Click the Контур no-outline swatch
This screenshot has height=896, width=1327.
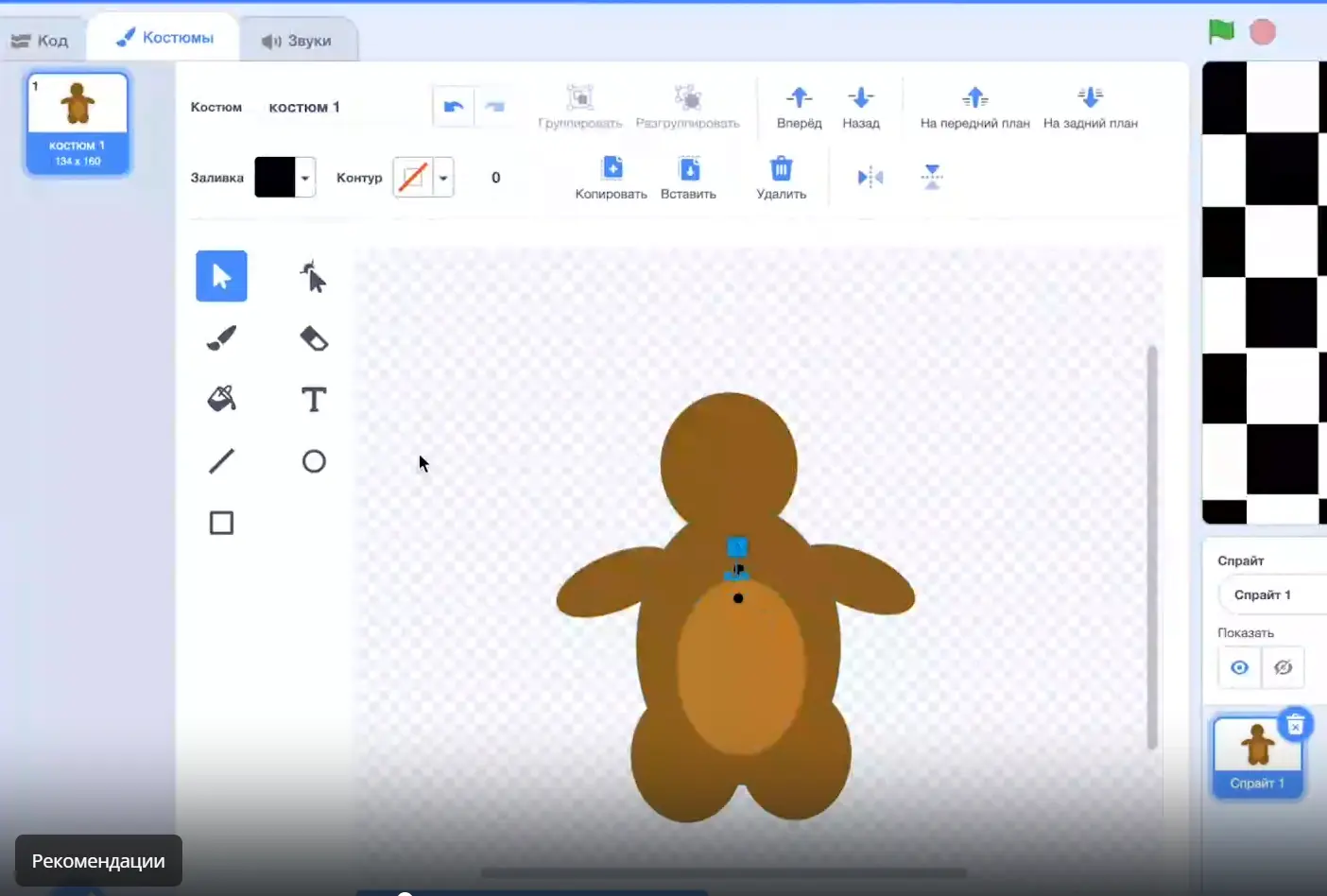(413, 178)
